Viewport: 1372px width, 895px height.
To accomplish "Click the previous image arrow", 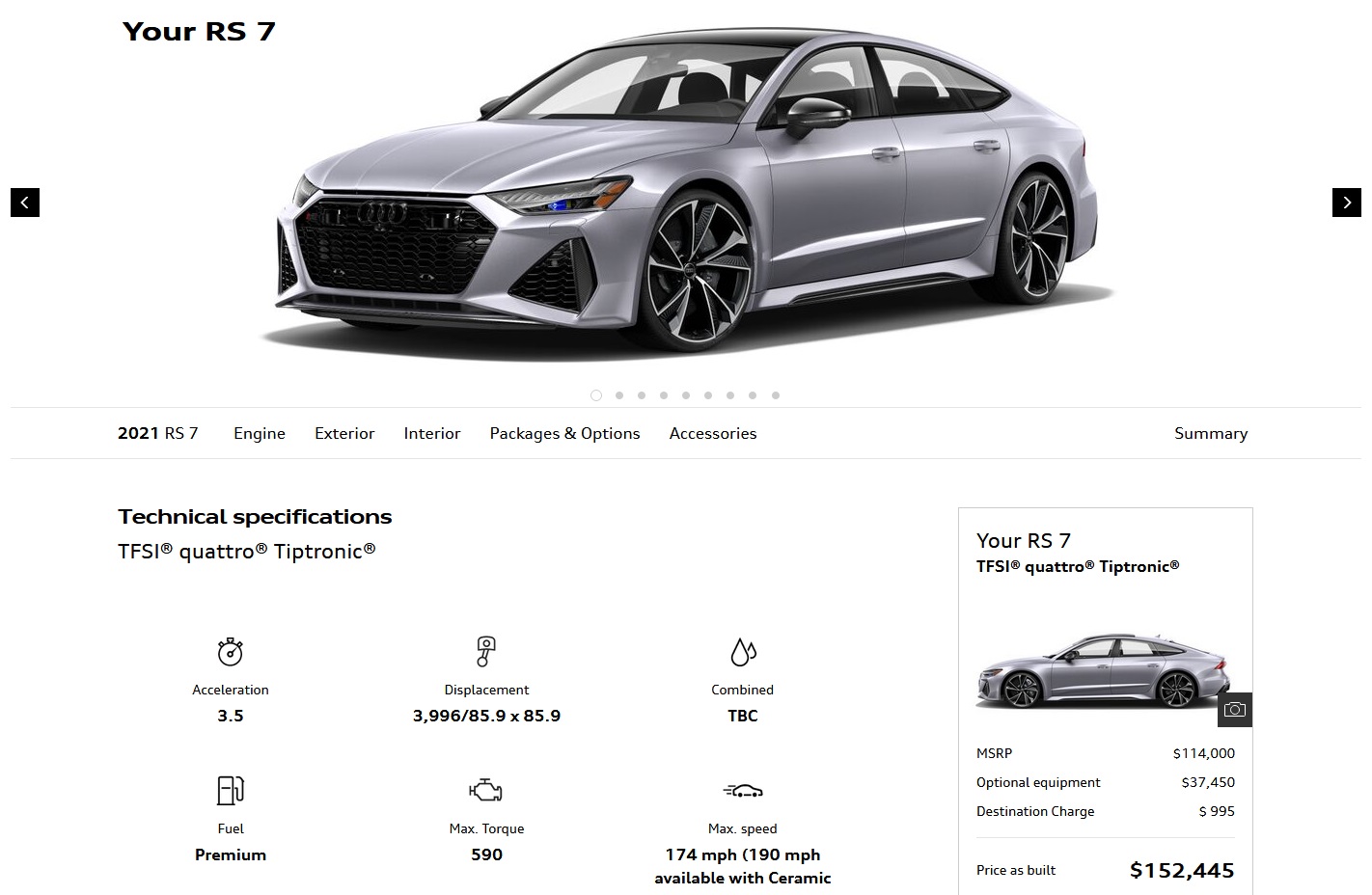I will click(25, 203).
